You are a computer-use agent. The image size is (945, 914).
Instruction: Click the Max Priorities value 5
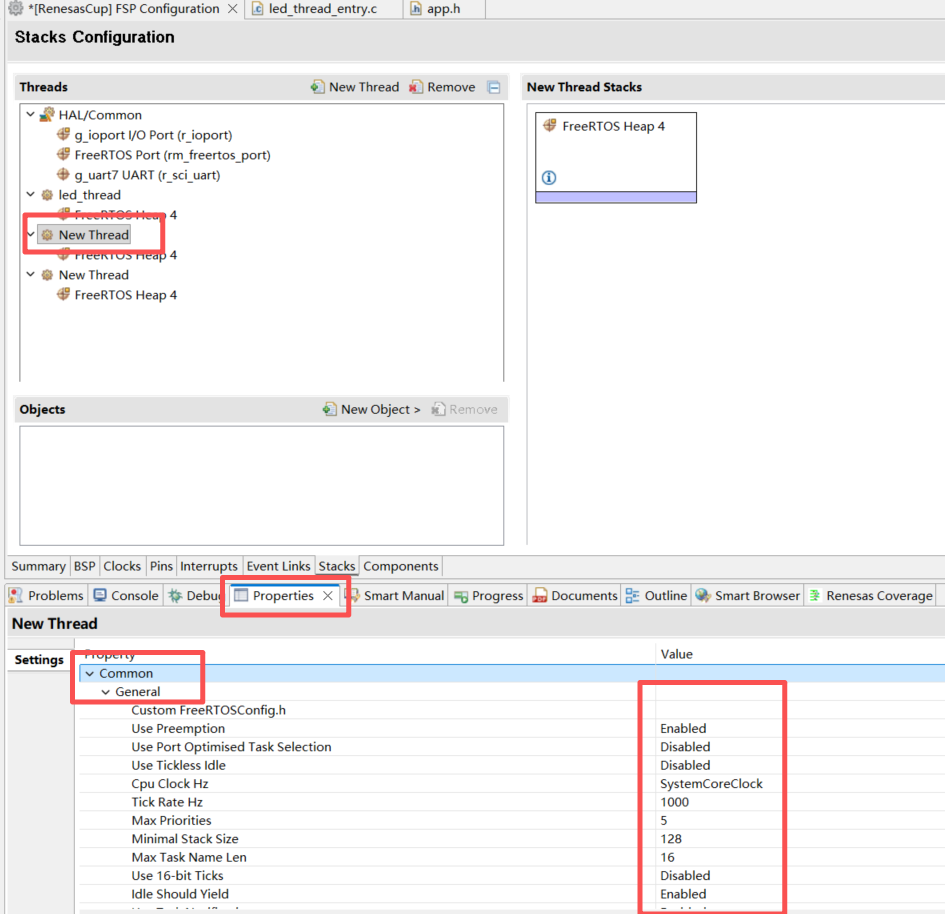(x=664, y=820)
